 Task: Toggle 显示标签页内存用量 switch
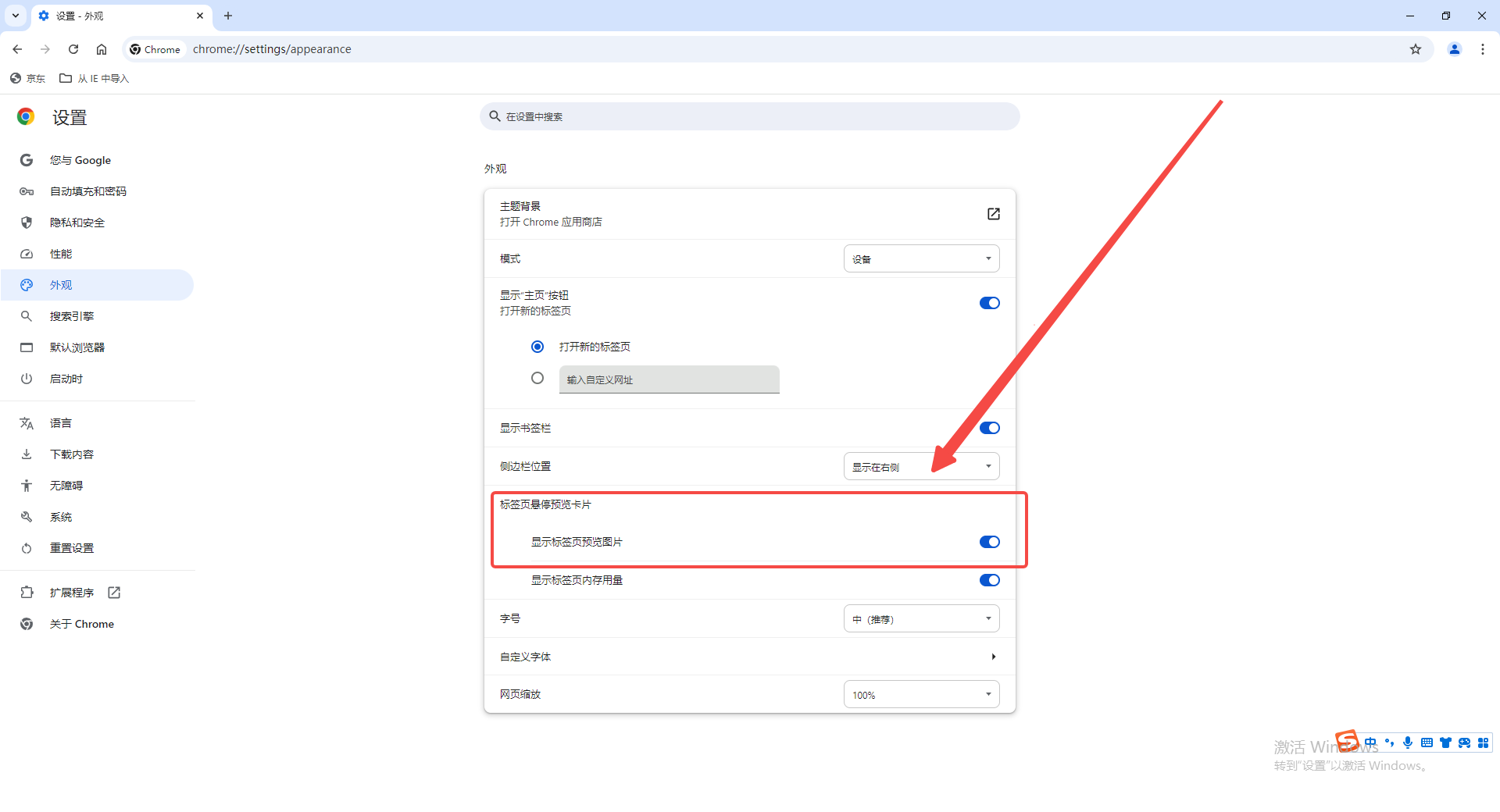pyautogui.click(x=990, y=580)
